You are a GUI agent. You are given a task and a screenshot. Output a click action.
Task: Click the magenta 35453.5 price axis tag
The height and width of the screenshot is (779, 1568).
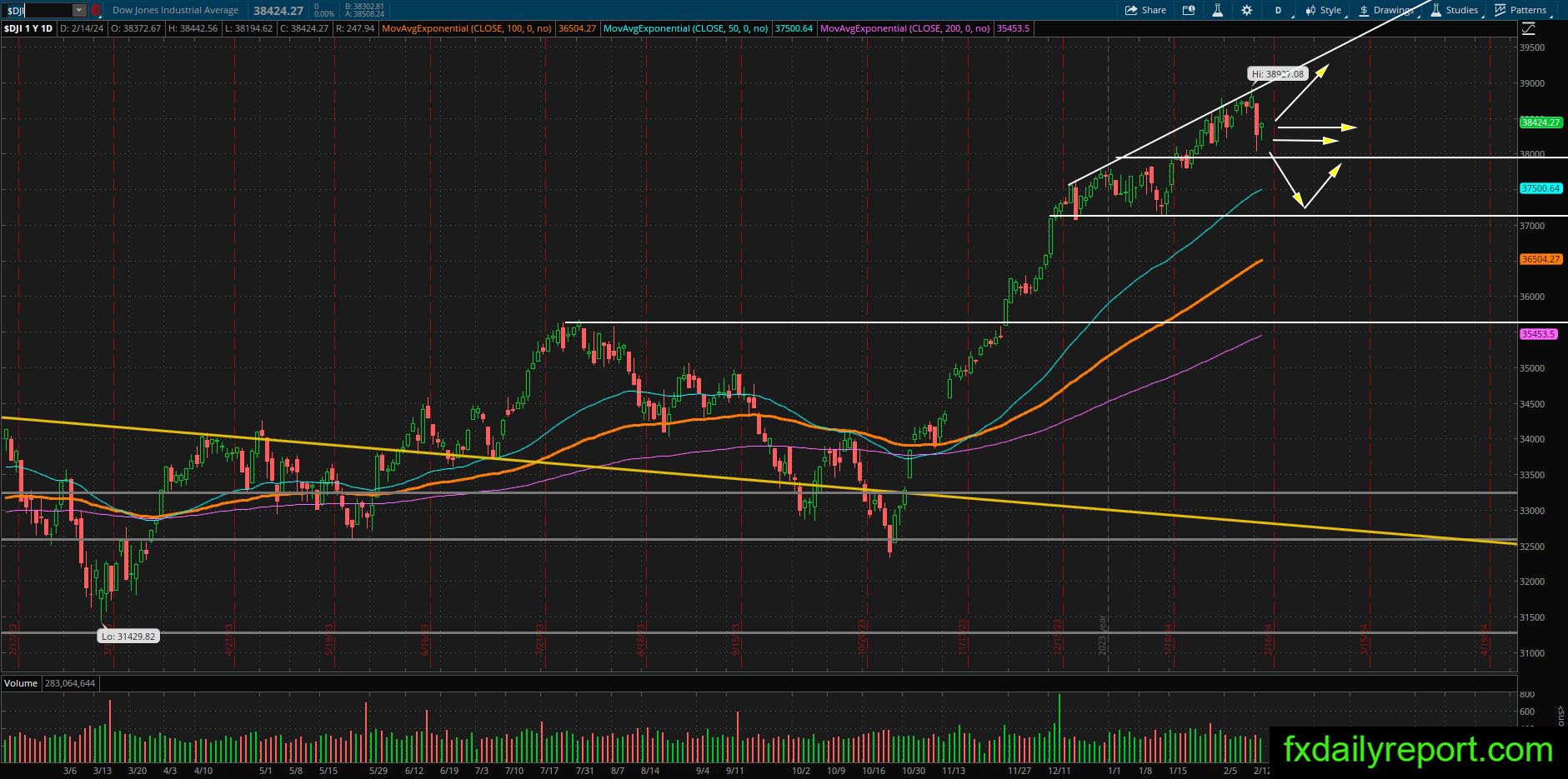[1538, 334]
